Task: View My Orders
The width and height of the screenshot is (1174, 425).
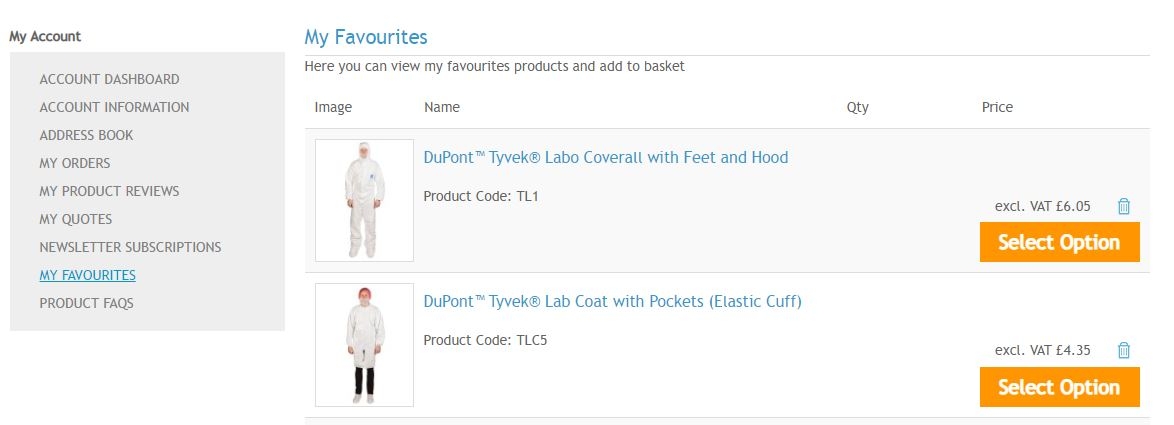Action: pos(75,163)
